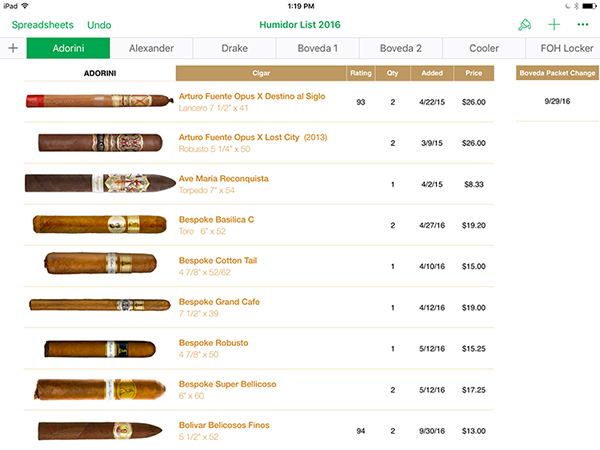Open the format paintbrush tool

coord(525,25)
